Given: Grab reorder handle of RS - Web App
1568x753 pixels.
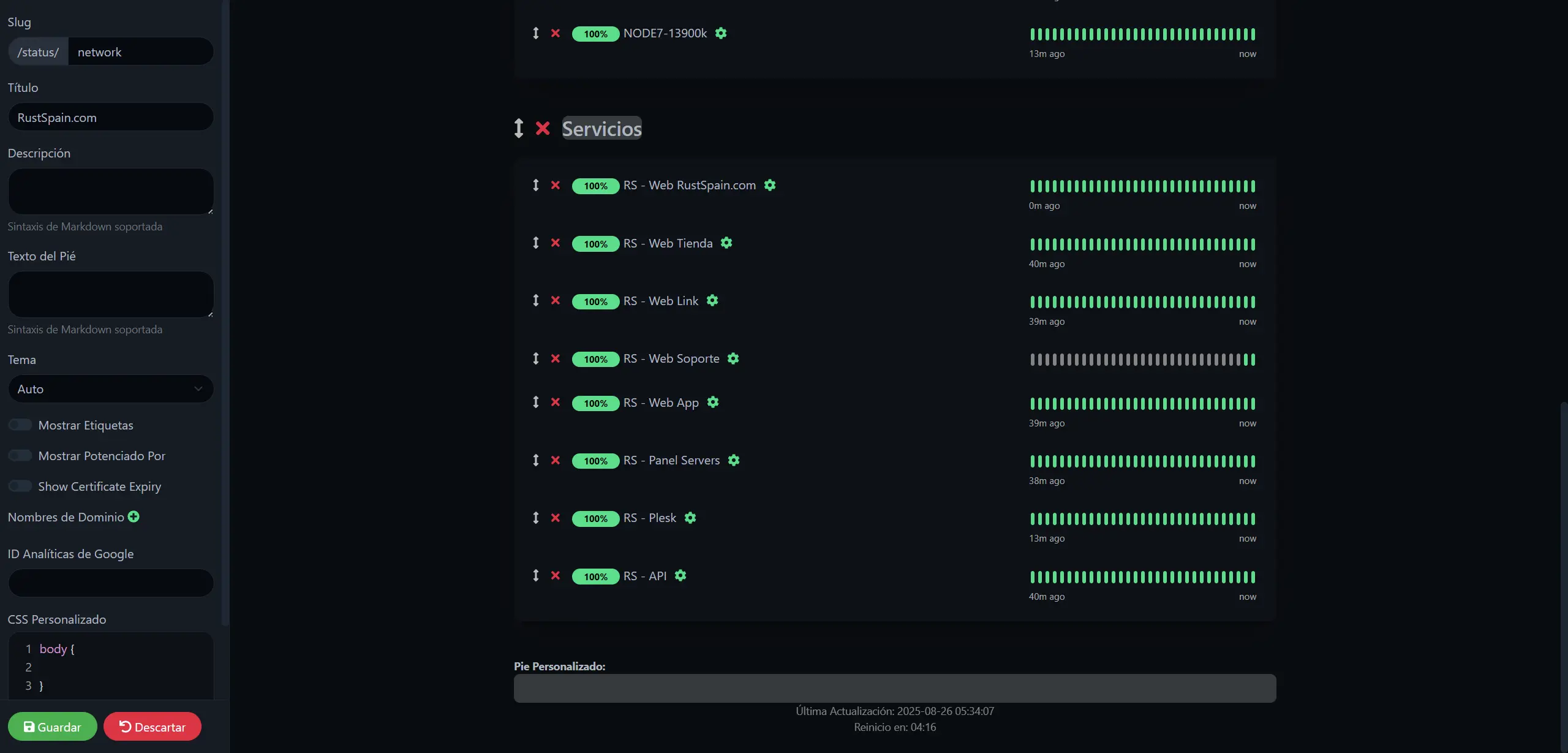Looking at the screenshot, I should (x=536, y=402).
